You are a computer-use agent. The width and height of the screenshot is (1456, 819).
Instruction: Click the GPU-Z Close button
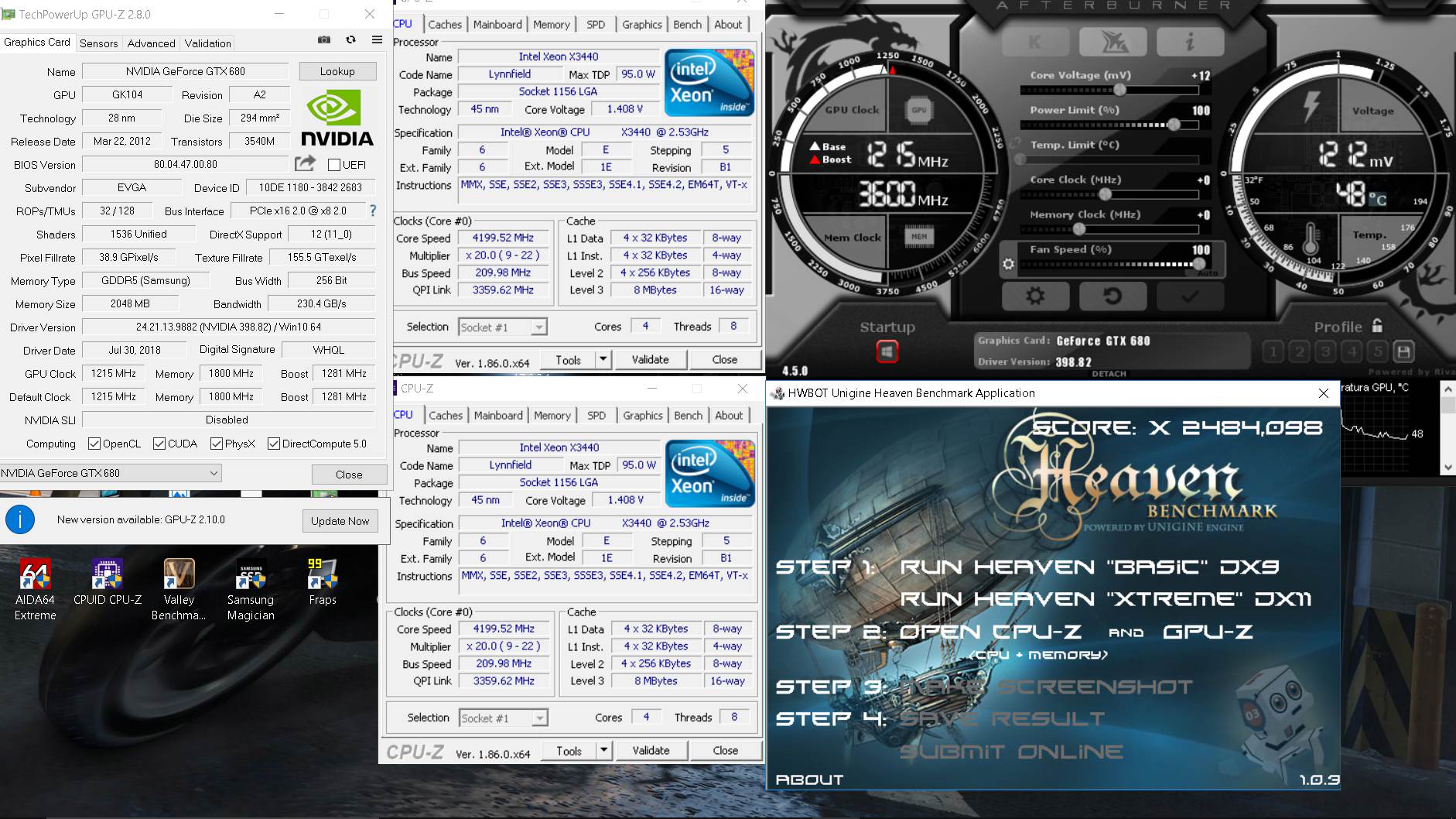[x=349, y=475]
